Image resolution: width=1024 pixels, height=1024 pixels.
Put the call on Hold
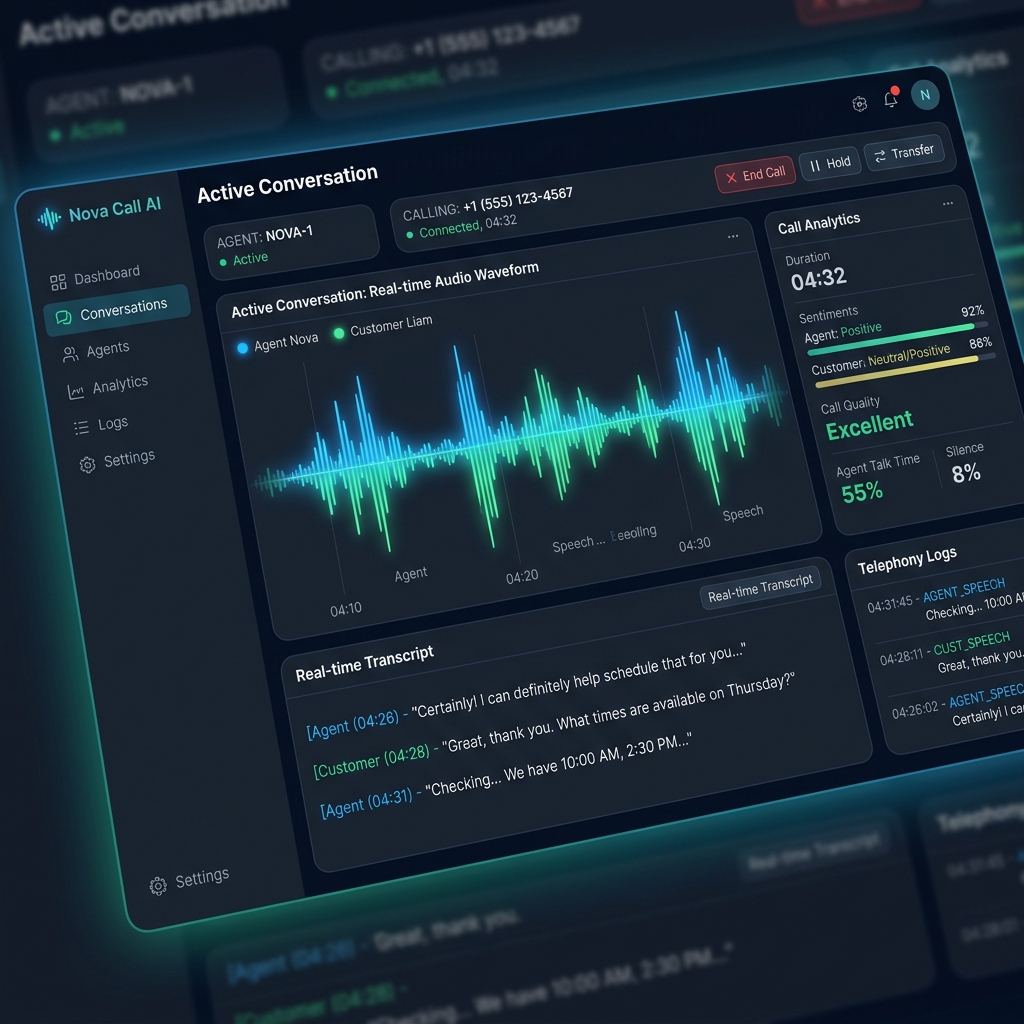point(830,163)
